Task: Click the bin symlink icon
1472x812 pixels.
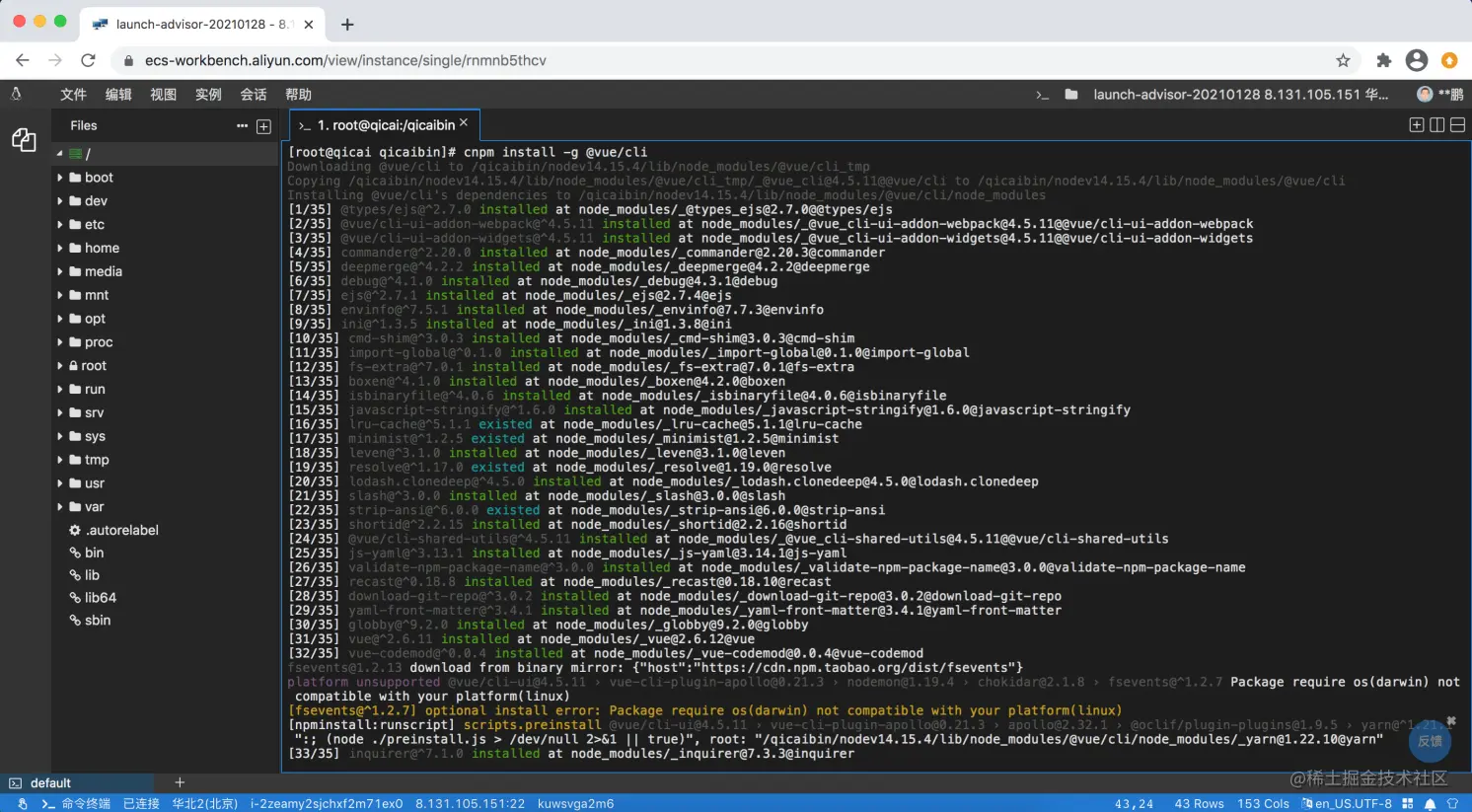Action: pos(75,553)
